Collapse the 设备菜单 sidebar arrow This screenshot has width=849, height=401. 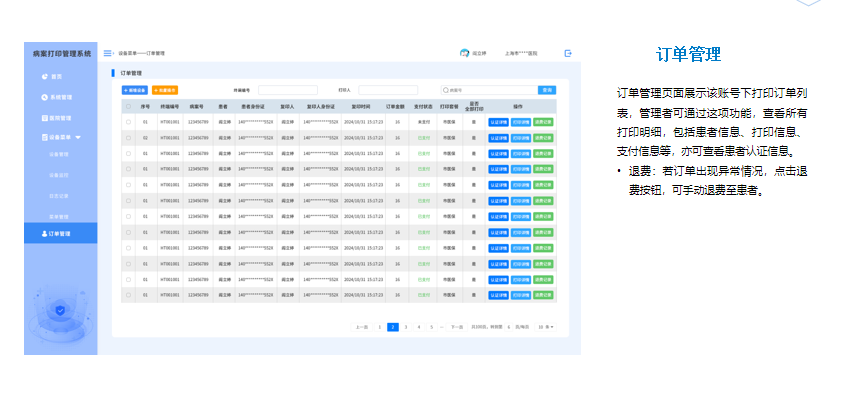pos(78,136)
